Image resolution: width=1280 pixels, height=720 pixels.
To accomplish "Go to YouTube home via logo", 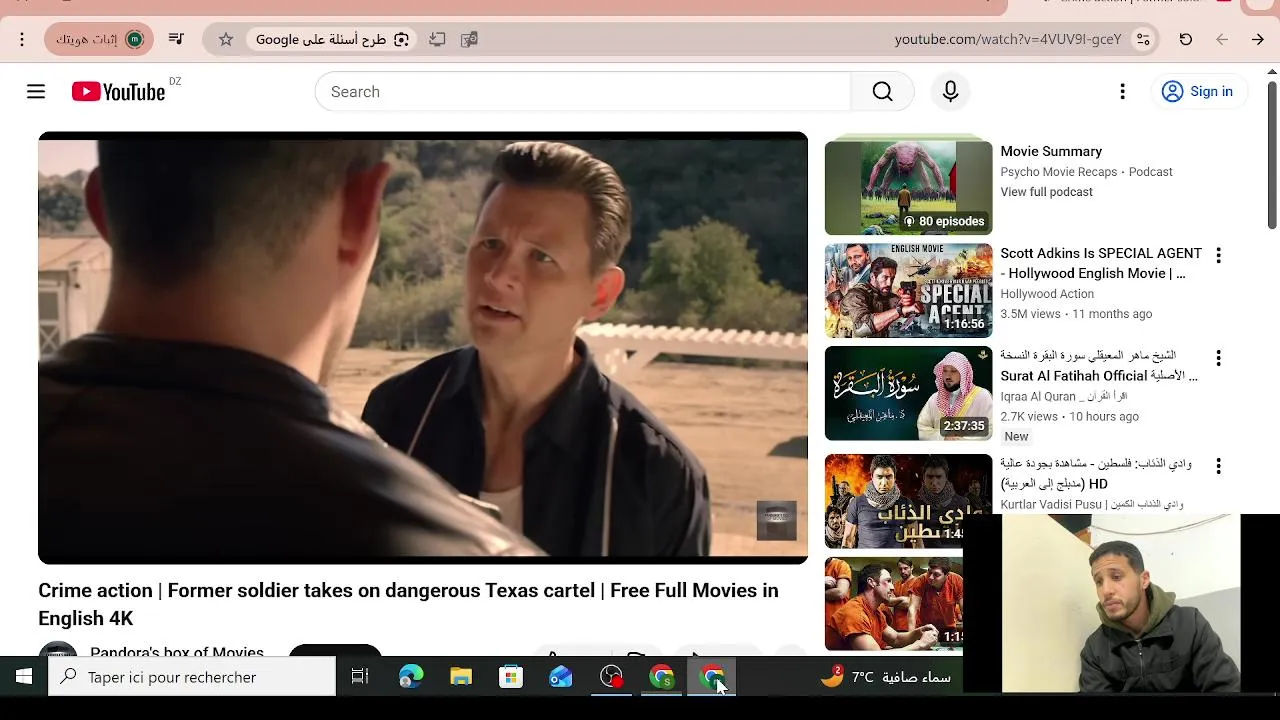I will click(x=118, y=92).
